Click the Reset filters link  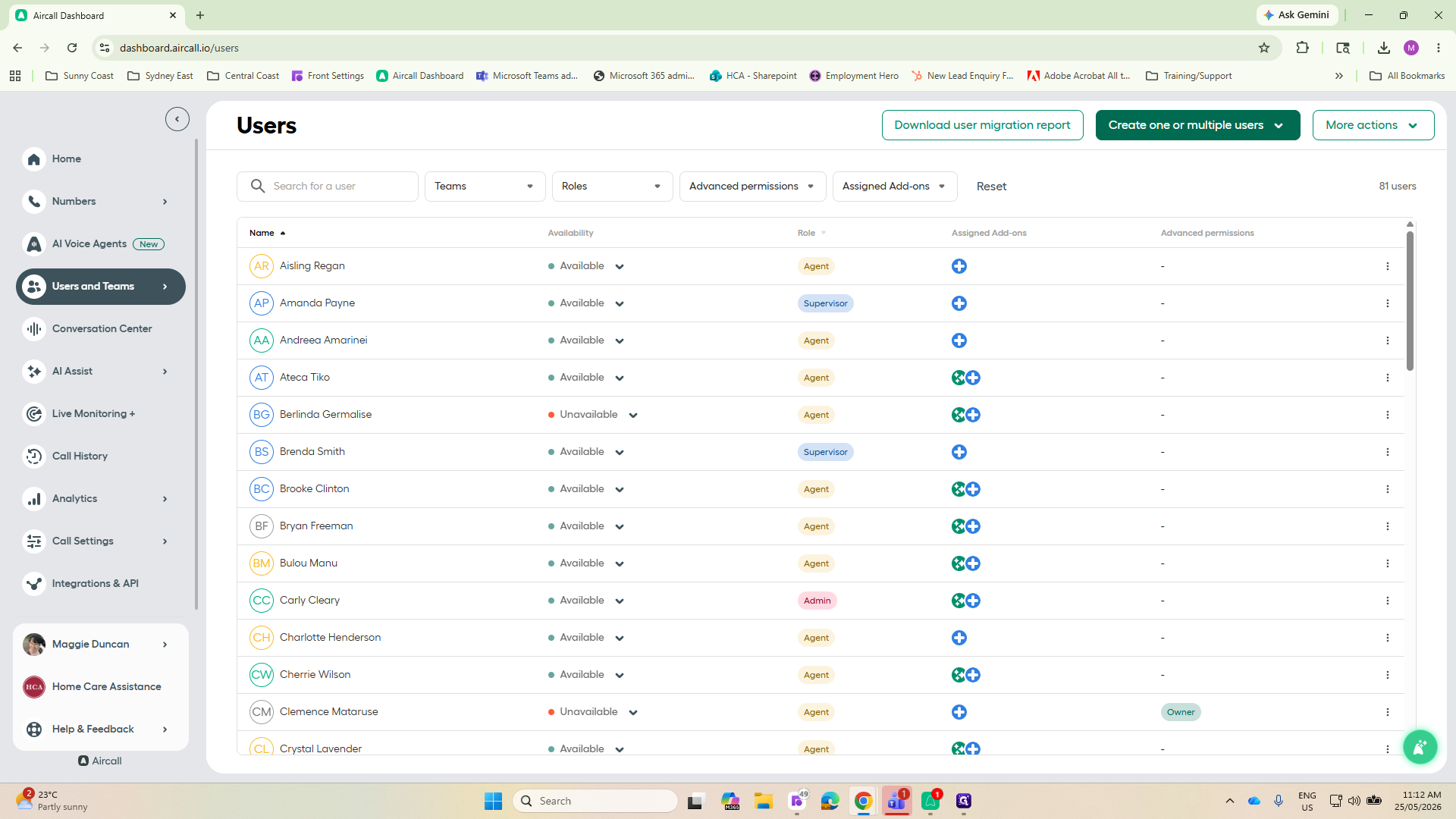(x=991, y=187)
